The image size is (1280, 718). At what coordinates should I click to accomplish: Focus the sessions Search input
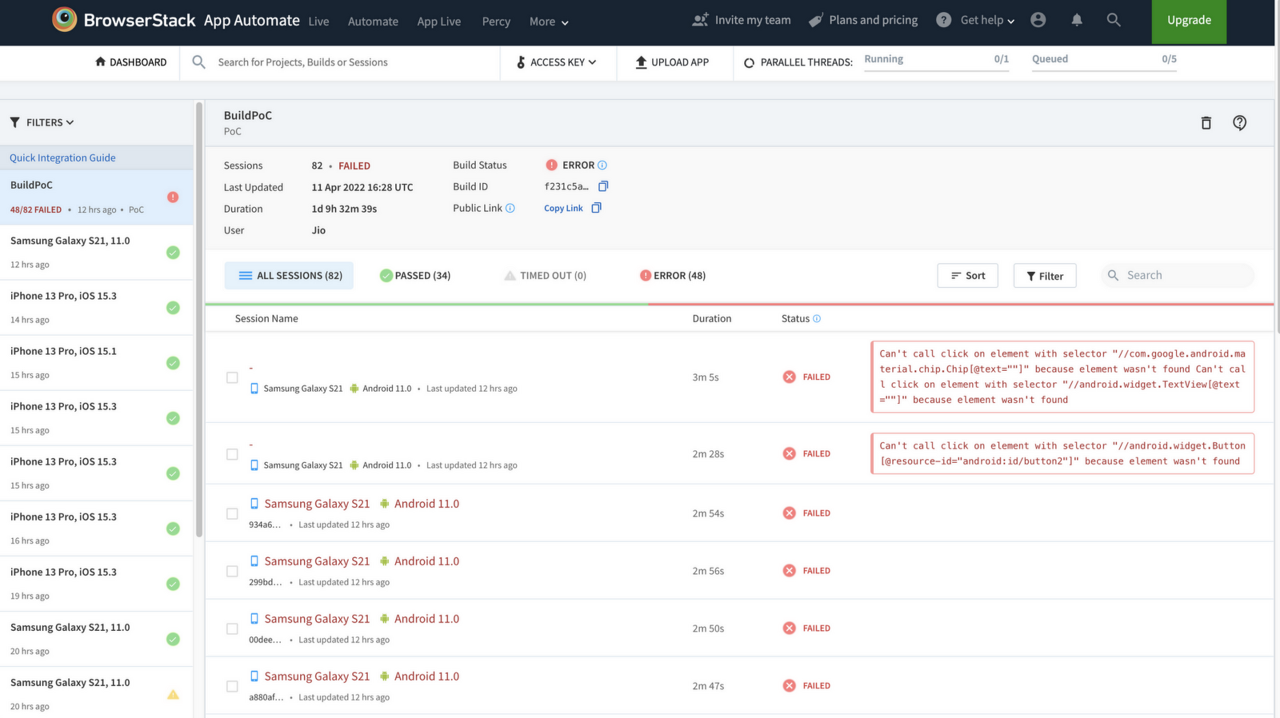[1177, 275]
